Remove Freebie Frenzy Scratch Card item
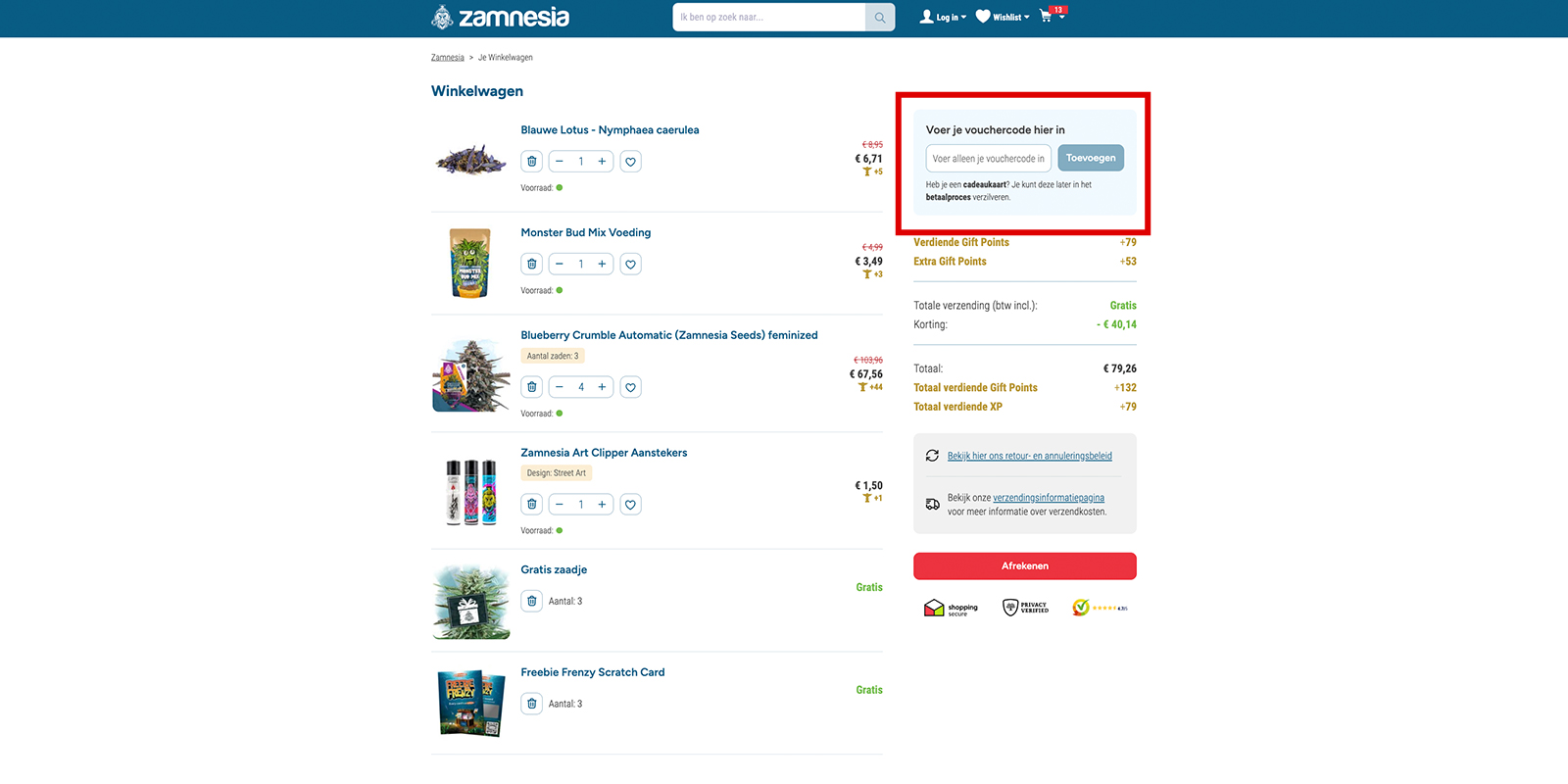Image resolution: width=1568 pixels, height=784 pixels. tap(532, 704)
